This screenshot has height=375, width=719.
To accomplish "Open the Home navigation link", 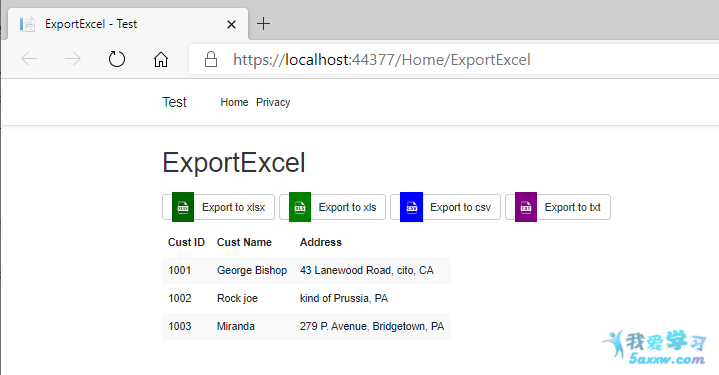I will tap(234, 102).
